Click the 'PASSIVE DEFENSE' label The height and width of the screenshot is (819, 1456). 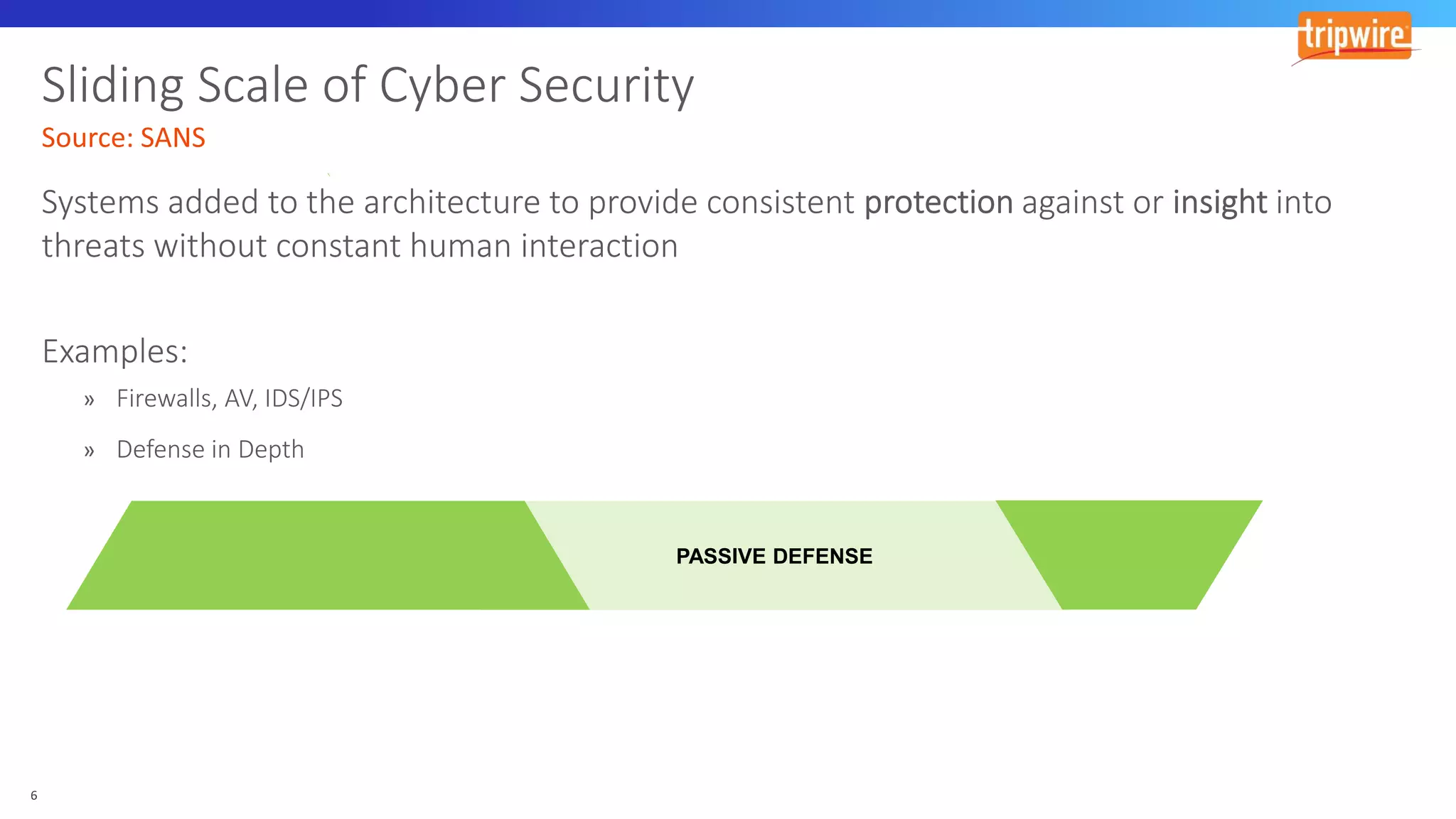pyautogui.click(x=773, y=556)
